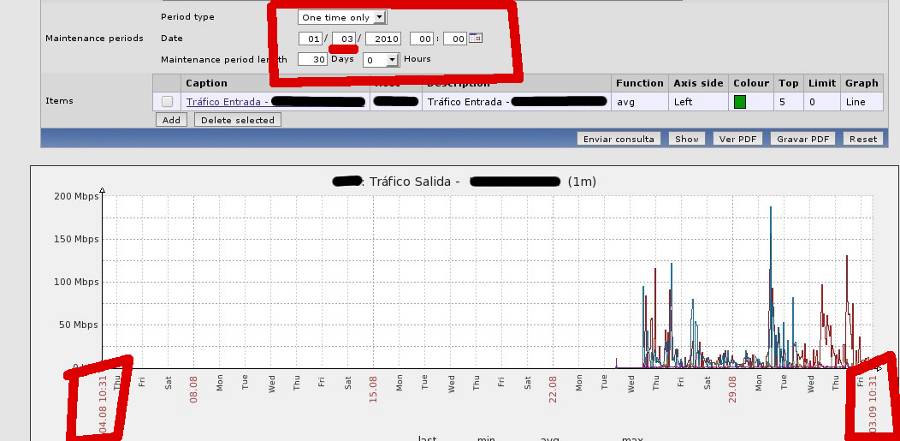The image size is (900, 441).
Task: Click the 15.08 date label on axis
Action: tap(374, 389)
